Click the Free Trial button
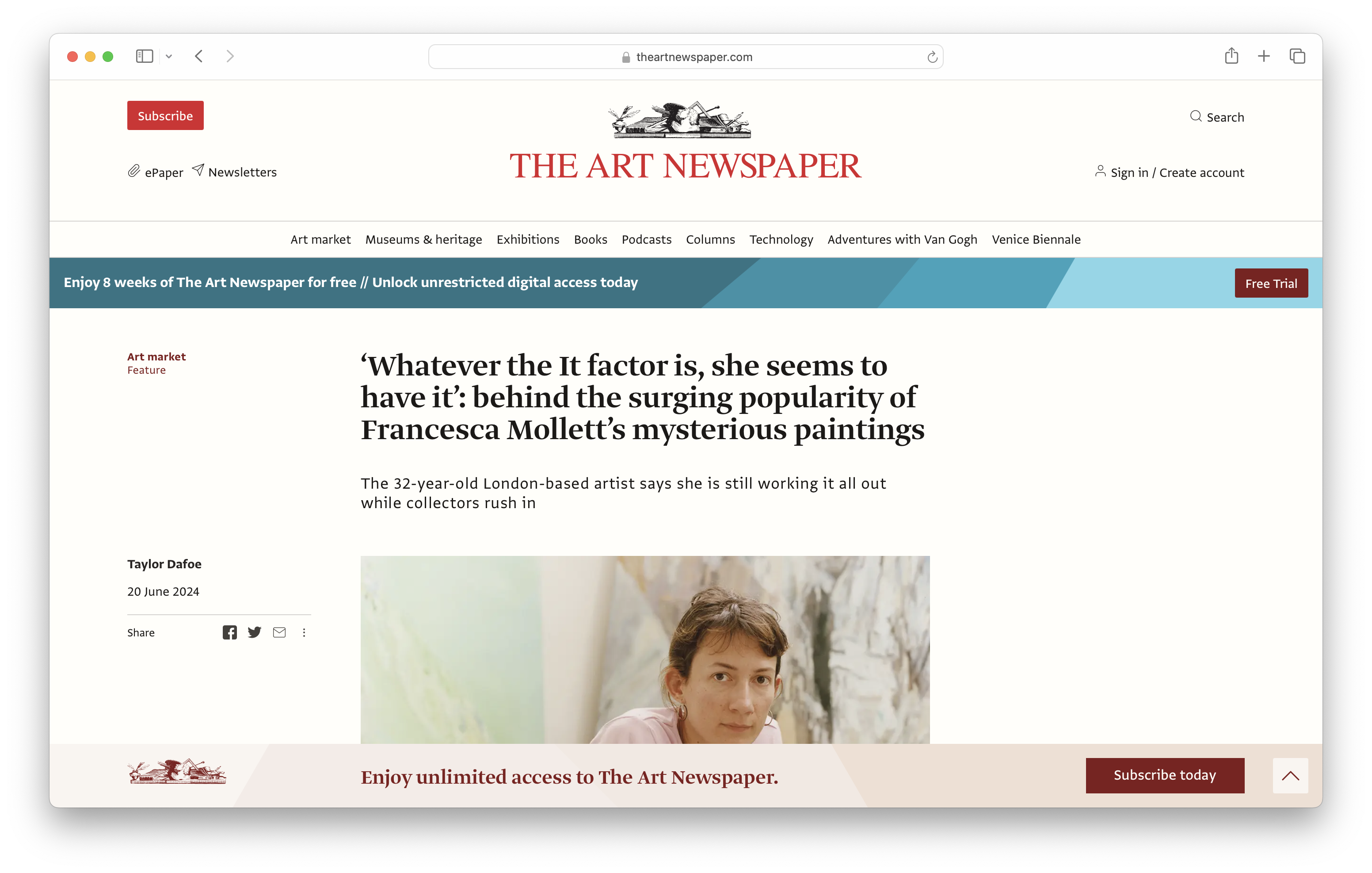The width and height of the screenshot is (1372, 873). 1271,283
